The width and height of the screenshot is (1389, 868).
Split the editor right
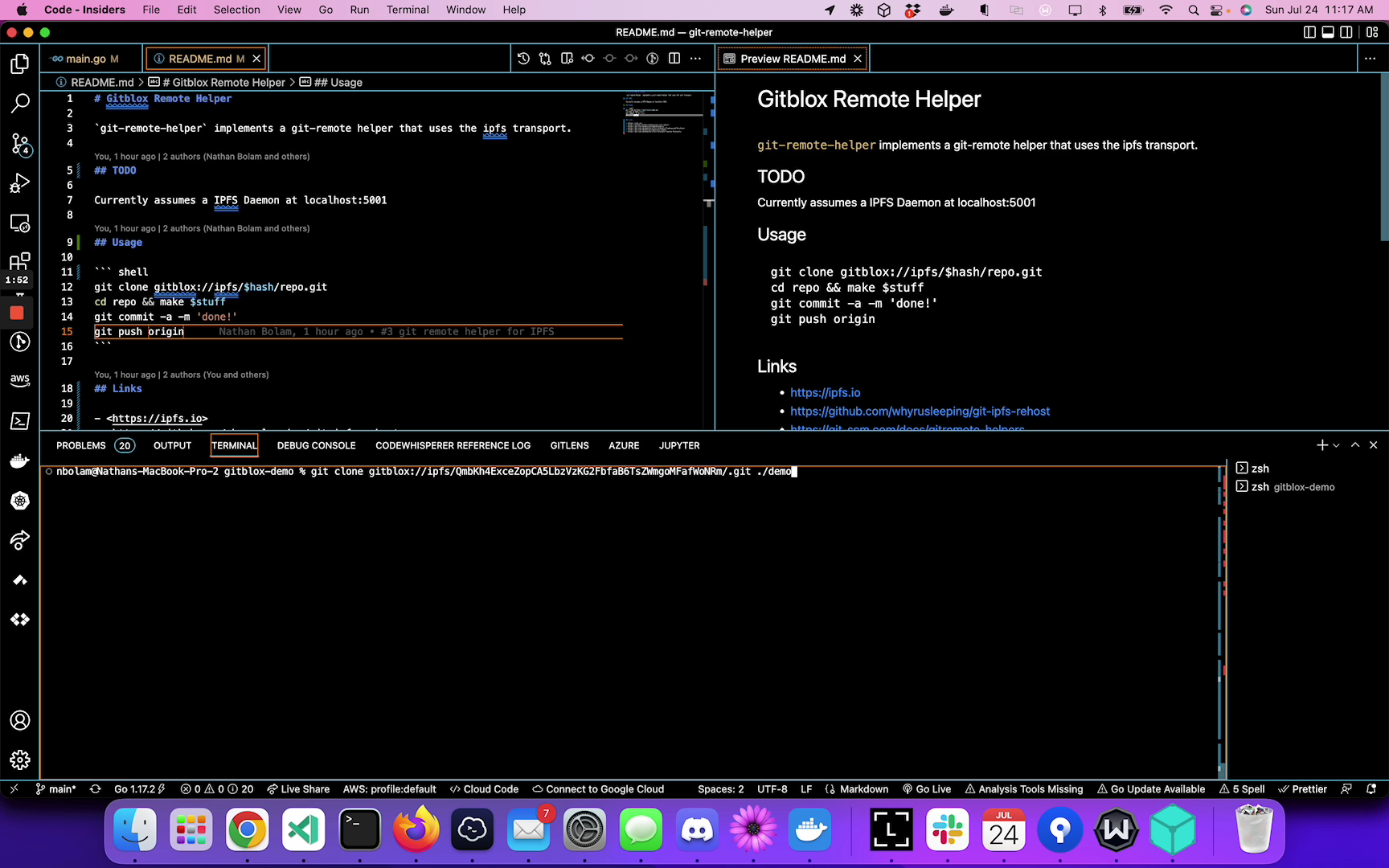(x=674, y=59)
